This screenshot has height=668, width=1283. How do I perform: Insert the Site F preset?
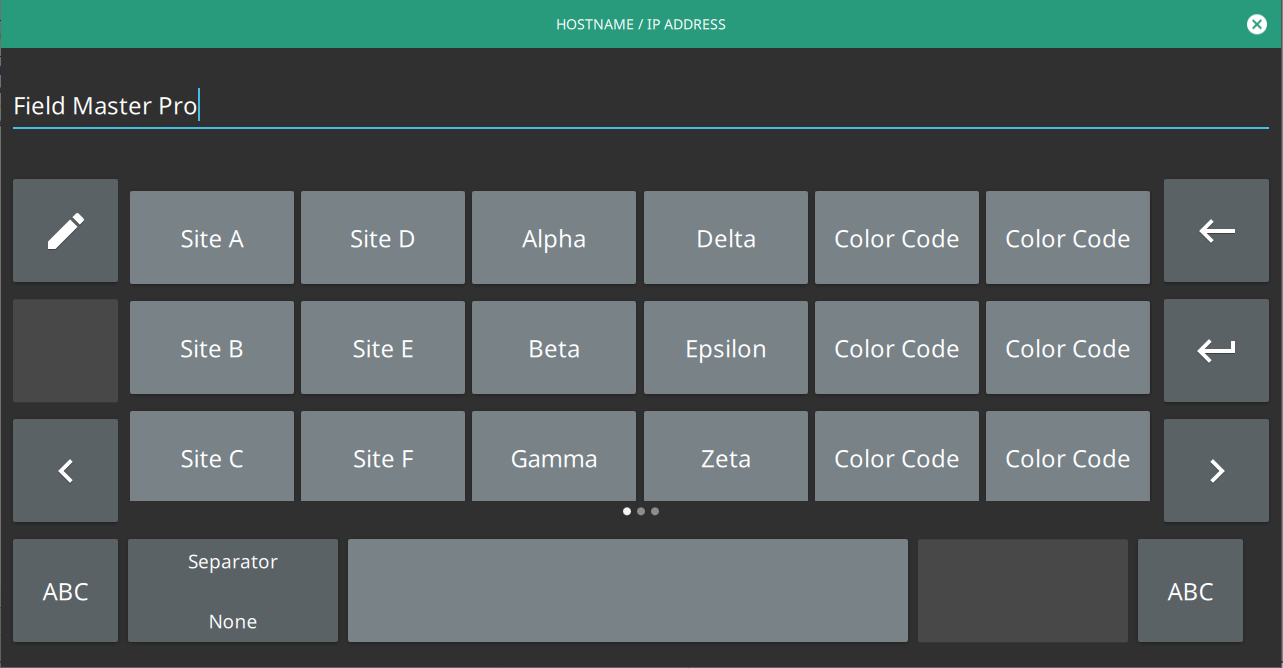(x=383, y=458)
